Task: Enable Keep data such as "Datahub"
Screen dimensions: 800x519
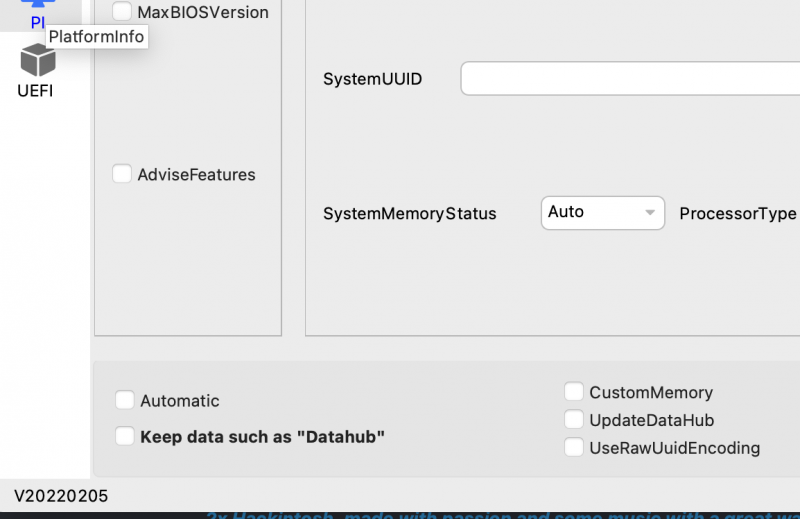Action: [125, 436]
